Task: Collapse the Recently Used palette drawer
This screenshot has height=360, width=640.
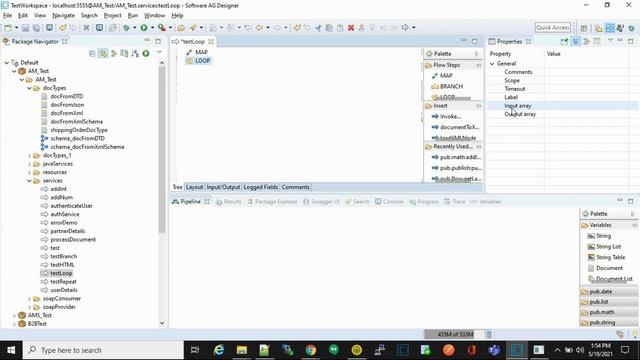Action: (x=452, y=146)
